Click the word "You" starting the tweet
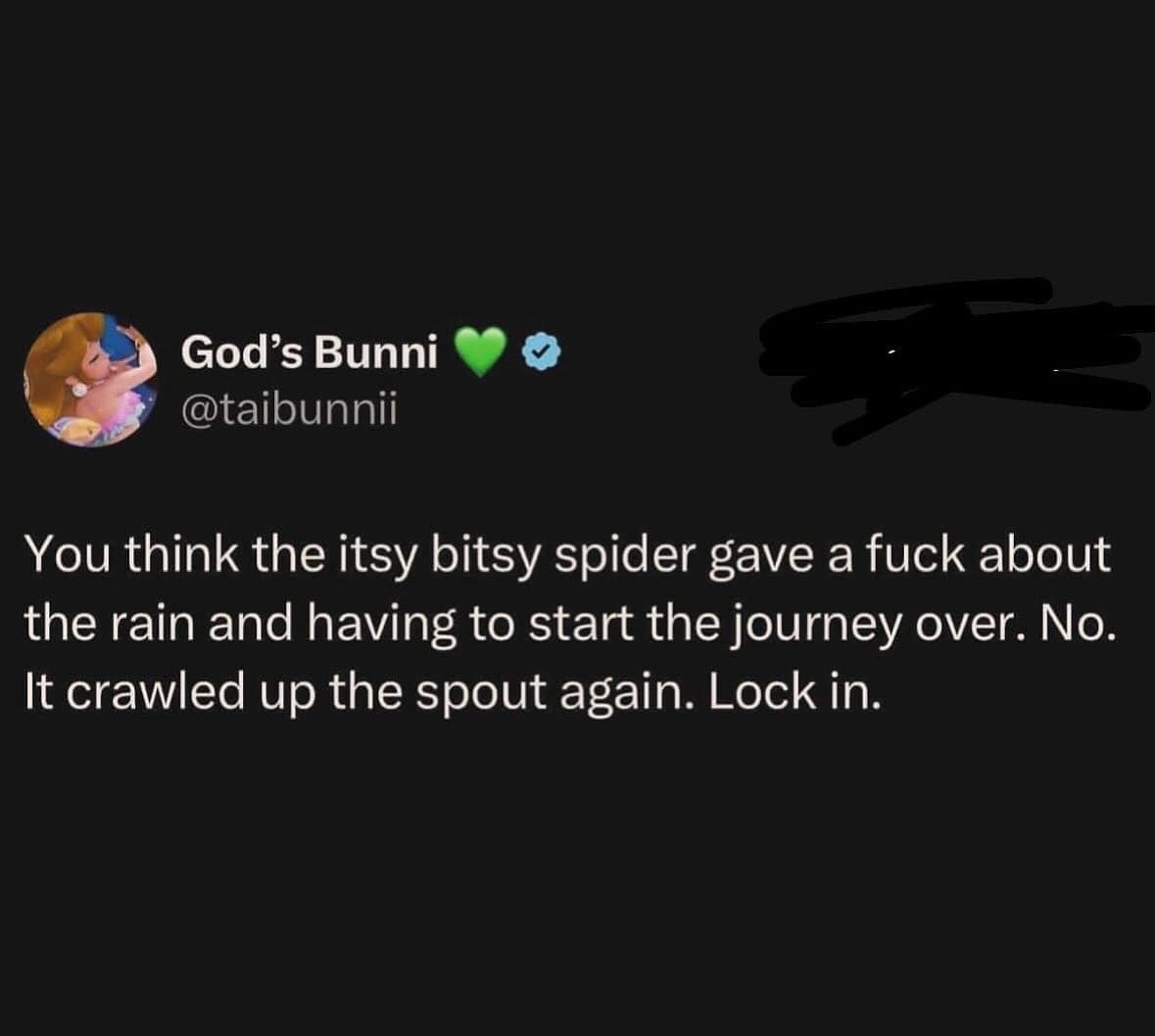The width and height of the screenshot is (1155, 1036). point(65,555)
